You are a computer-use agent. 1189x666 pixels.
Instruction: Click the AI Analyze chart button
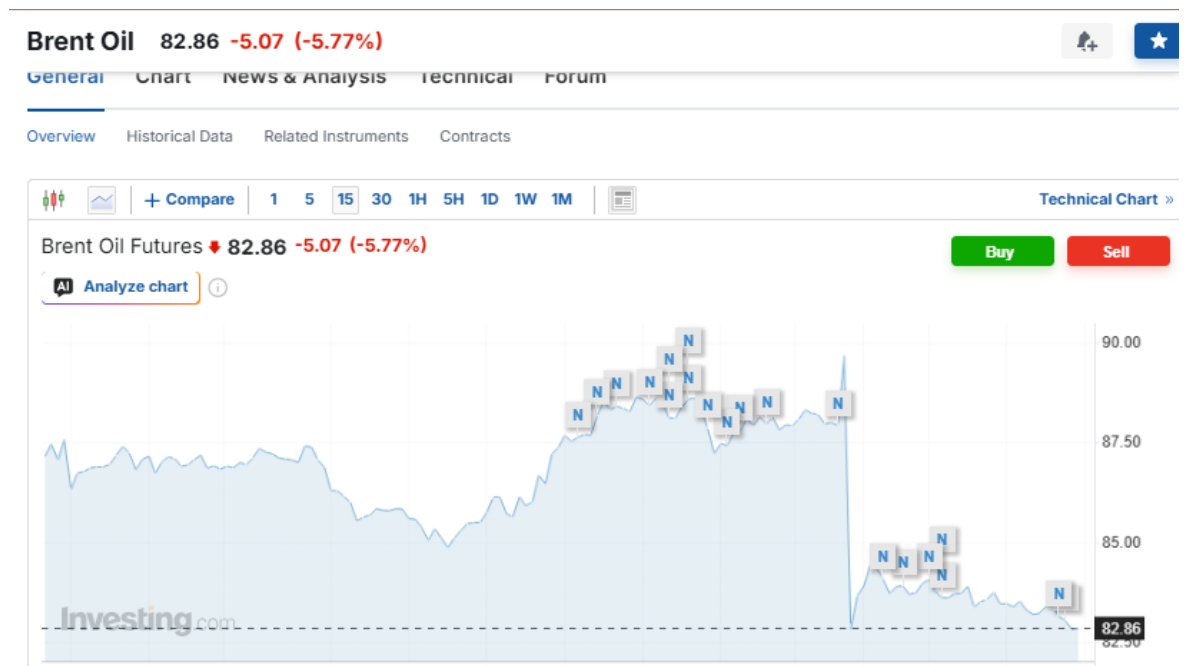(x=121, y=287)
